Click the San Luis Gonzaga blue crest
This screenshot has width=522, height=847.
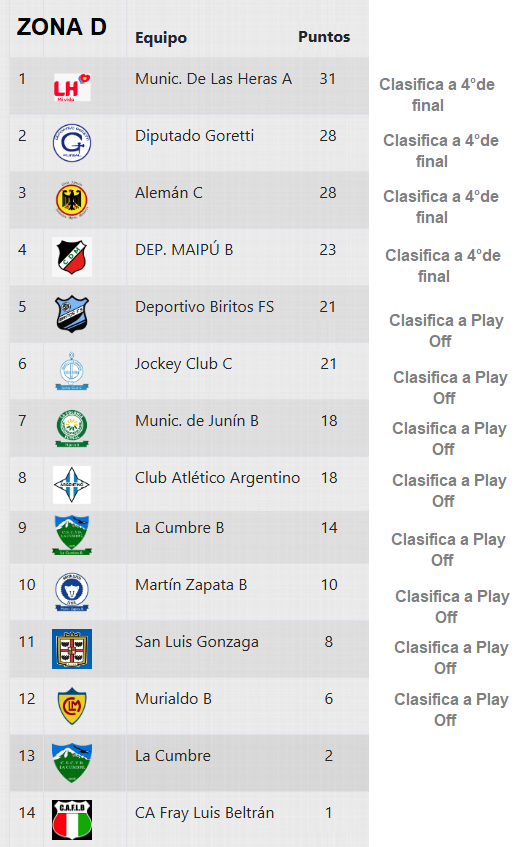click(72, 649)
